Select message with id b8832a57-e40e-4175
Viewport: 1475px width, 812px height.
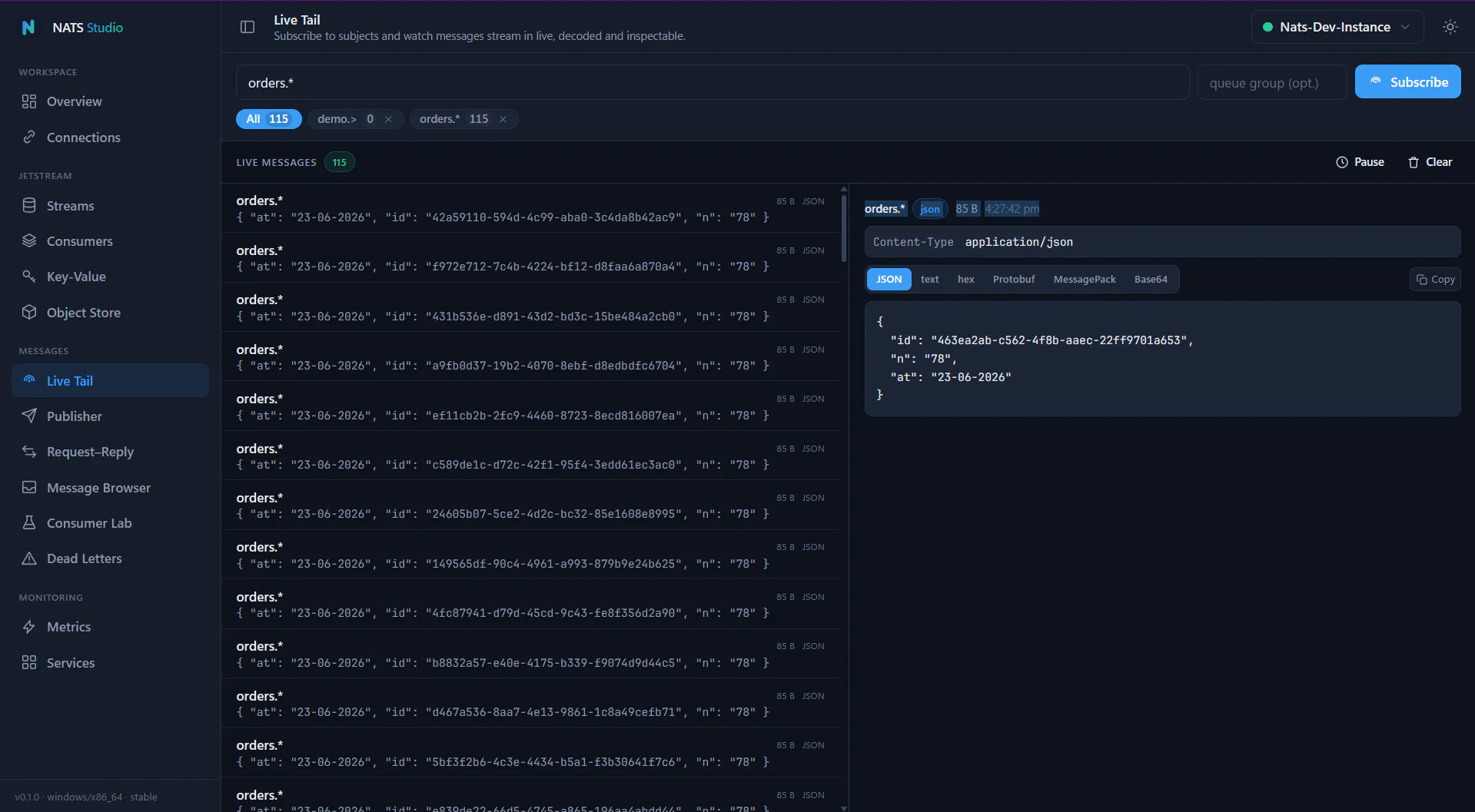[530, 655]
